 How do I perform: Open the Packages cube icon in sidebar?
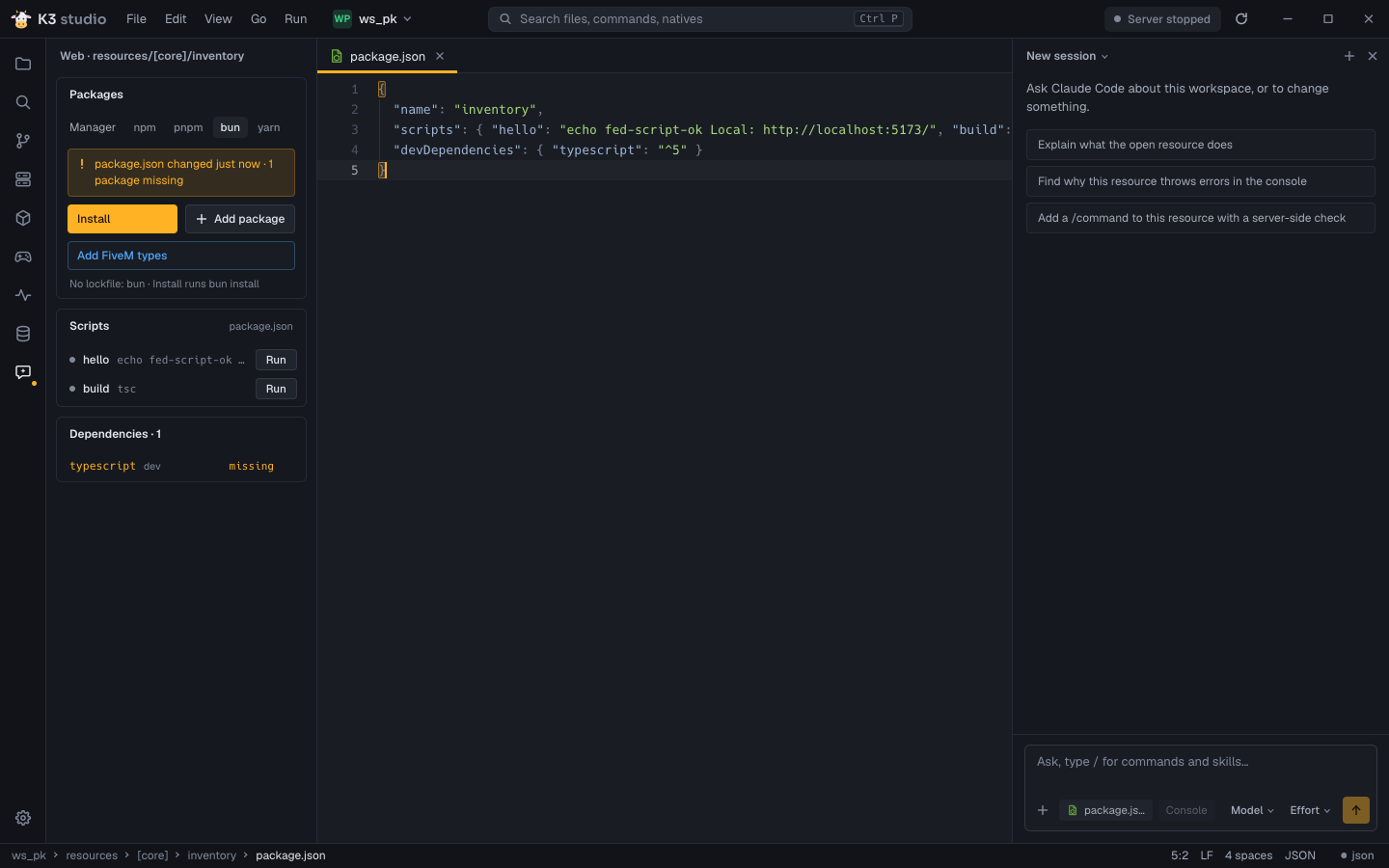23,218
